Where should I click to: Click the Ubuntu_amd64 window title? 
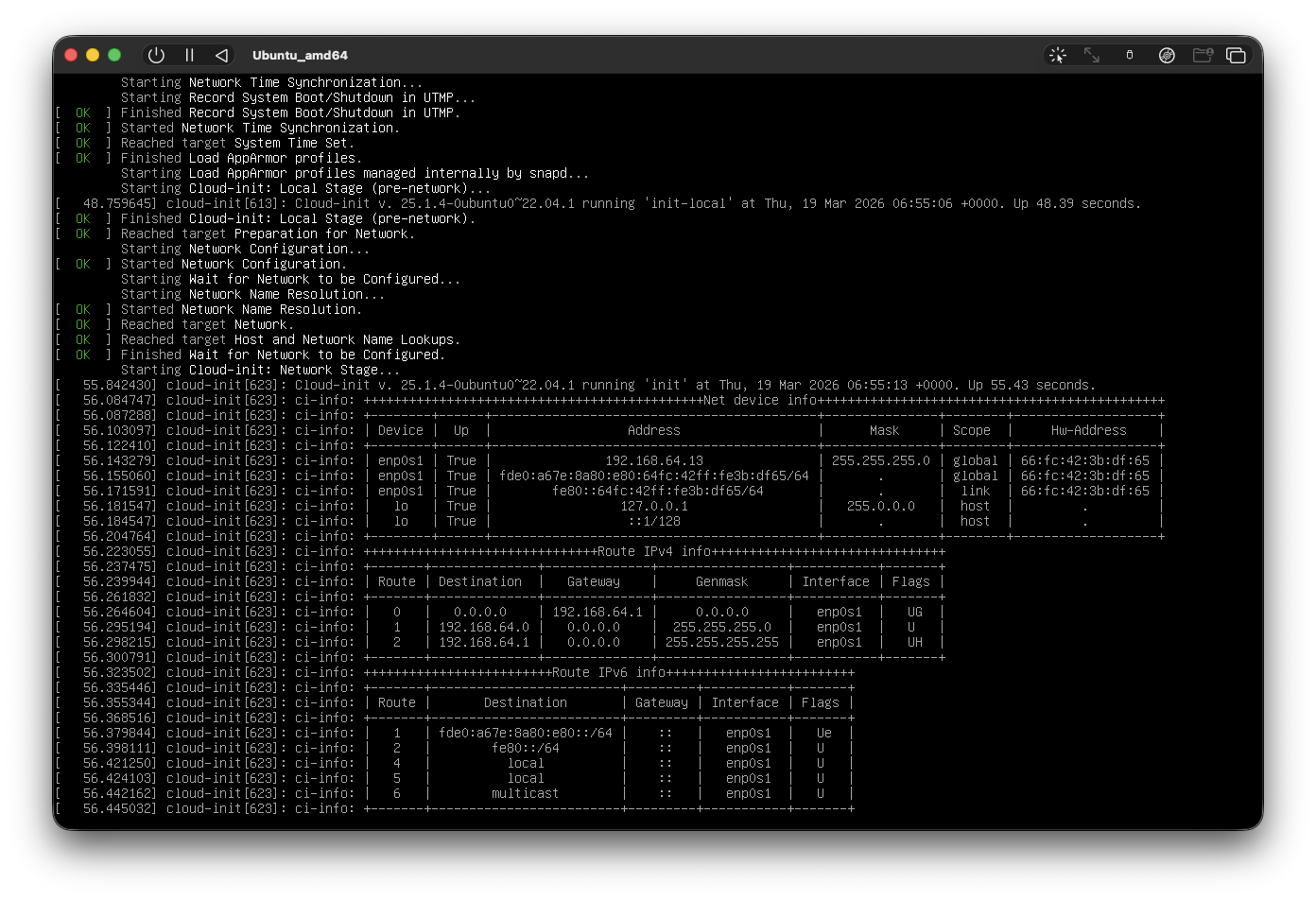pyautogui.click(x=300, y=56)
